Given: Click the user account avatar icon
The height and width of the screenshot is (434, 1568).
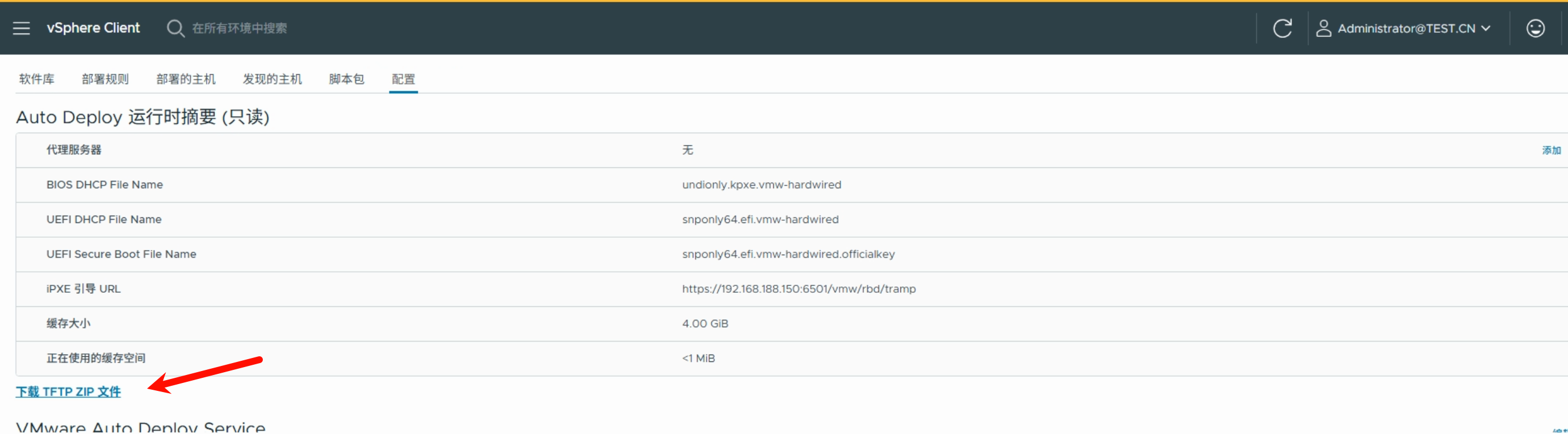Looking at the screenshot, I should [1323, 28].
